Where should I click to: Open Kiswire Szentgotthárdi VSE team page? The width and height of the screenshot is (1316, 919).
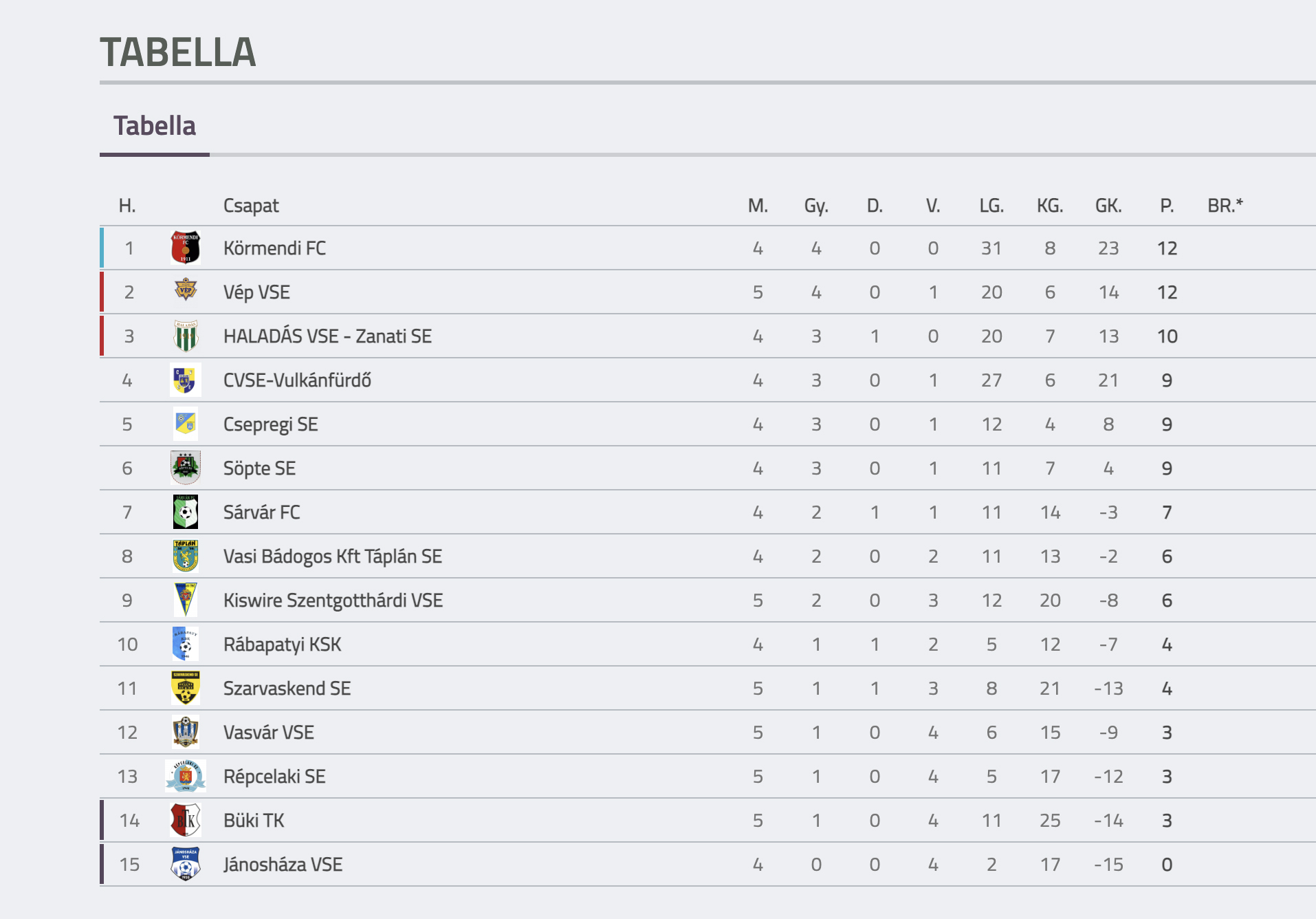(x=333, y=601)
